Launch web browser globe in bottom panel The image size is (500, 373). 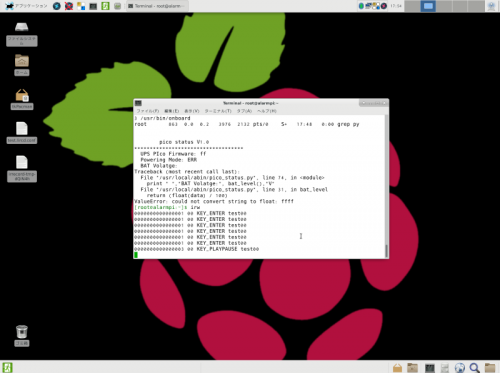pos(460,368)
